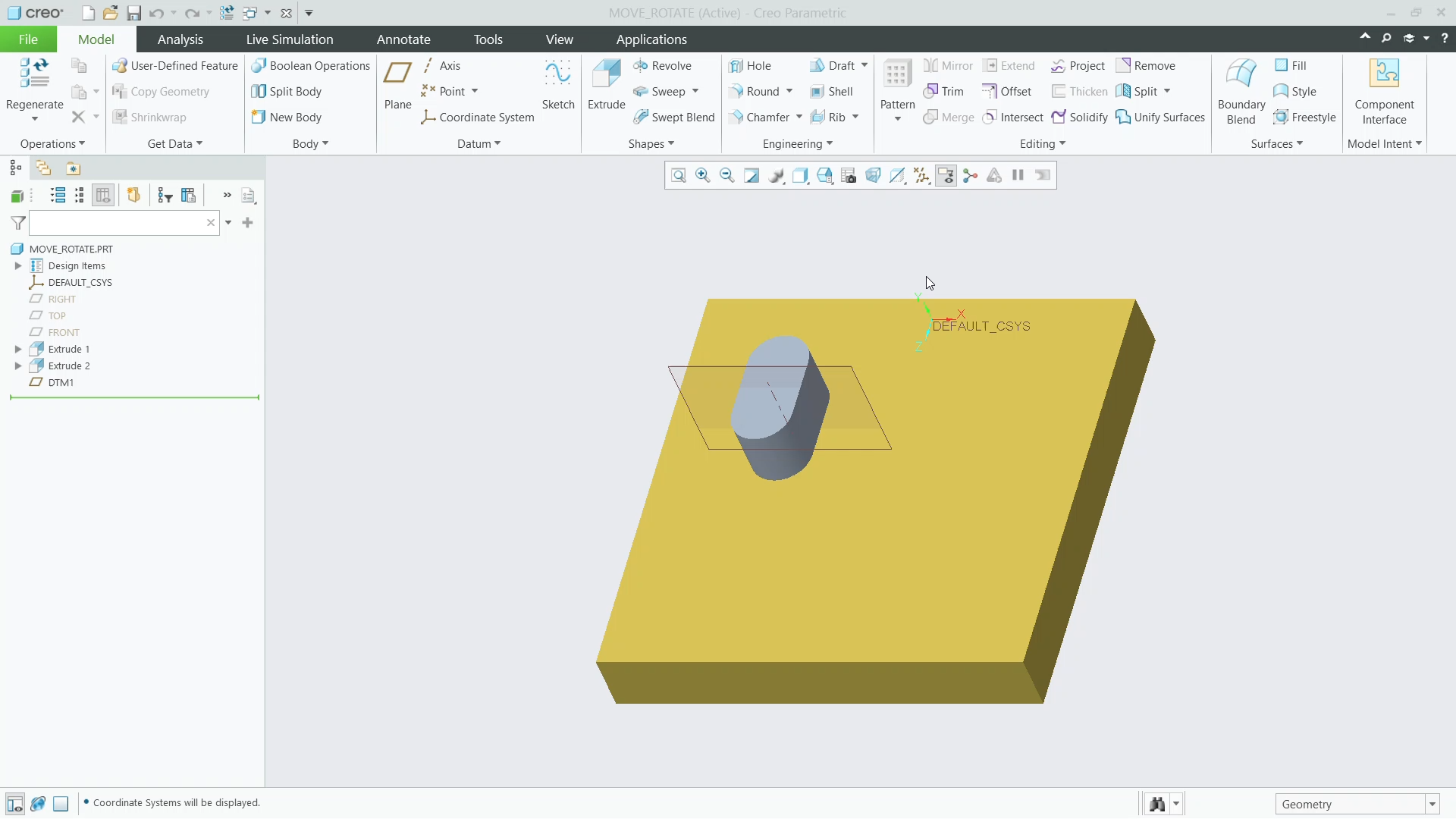Click Zoom In in graphics toolbar
Viewport: 1456px width, 819px height.
coord(703,176)
